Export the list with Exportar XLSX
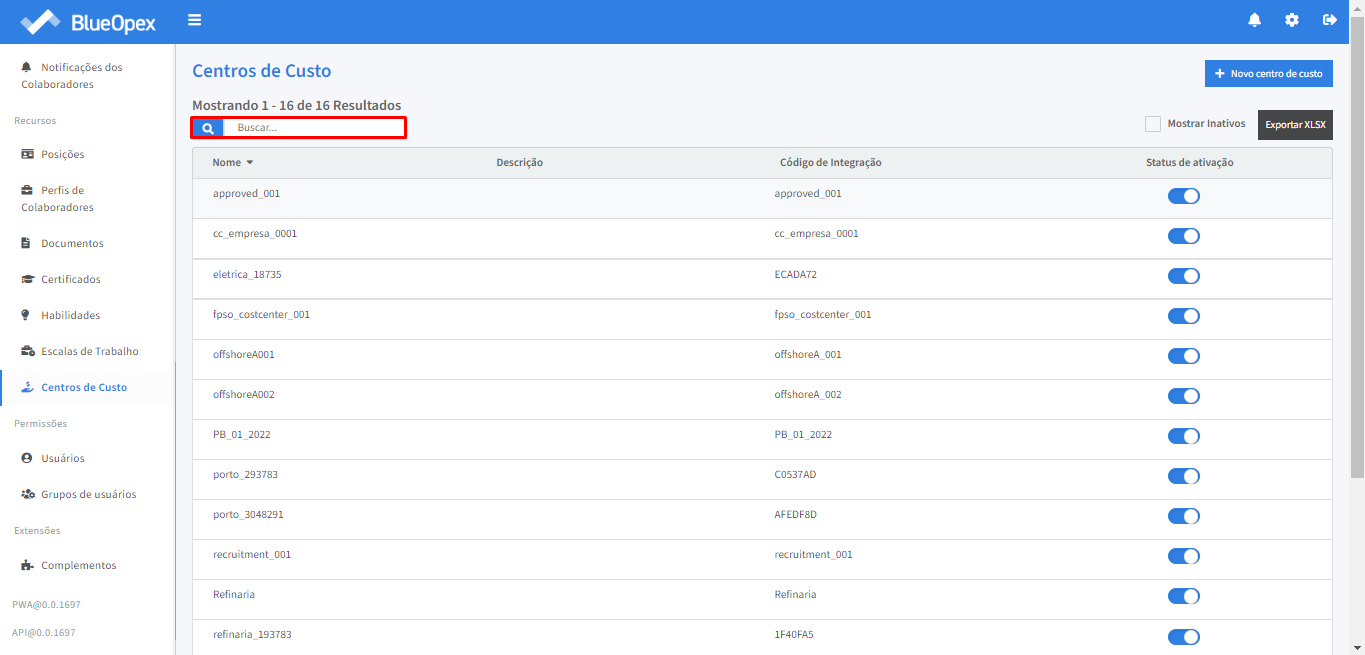 (x=1295, y=125)
